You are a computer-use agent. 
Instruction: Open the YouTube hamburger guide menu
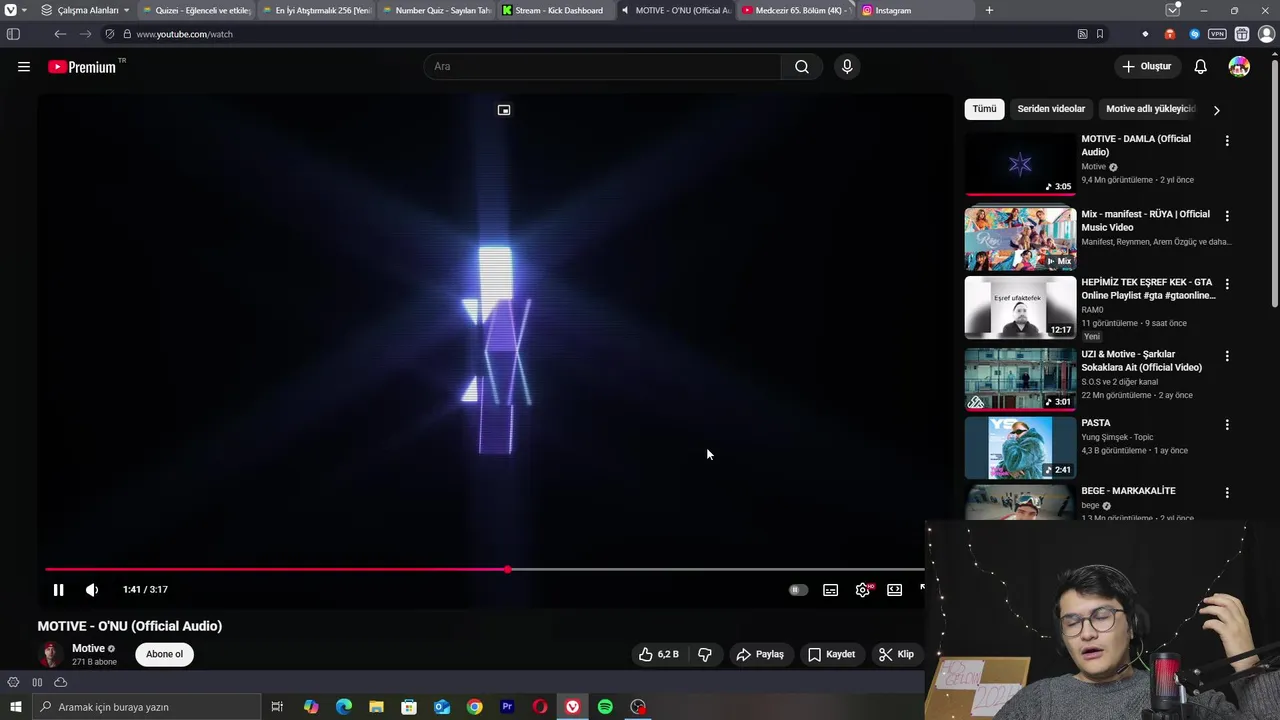24,67
